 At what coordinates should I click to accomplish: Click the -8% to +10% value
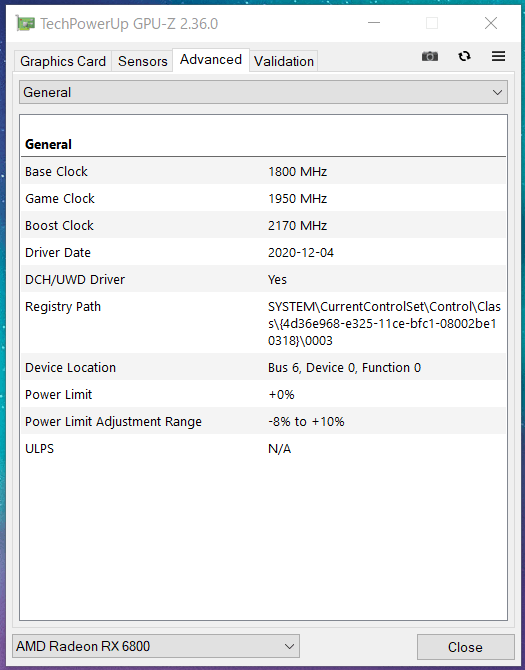tap(306, 422)
